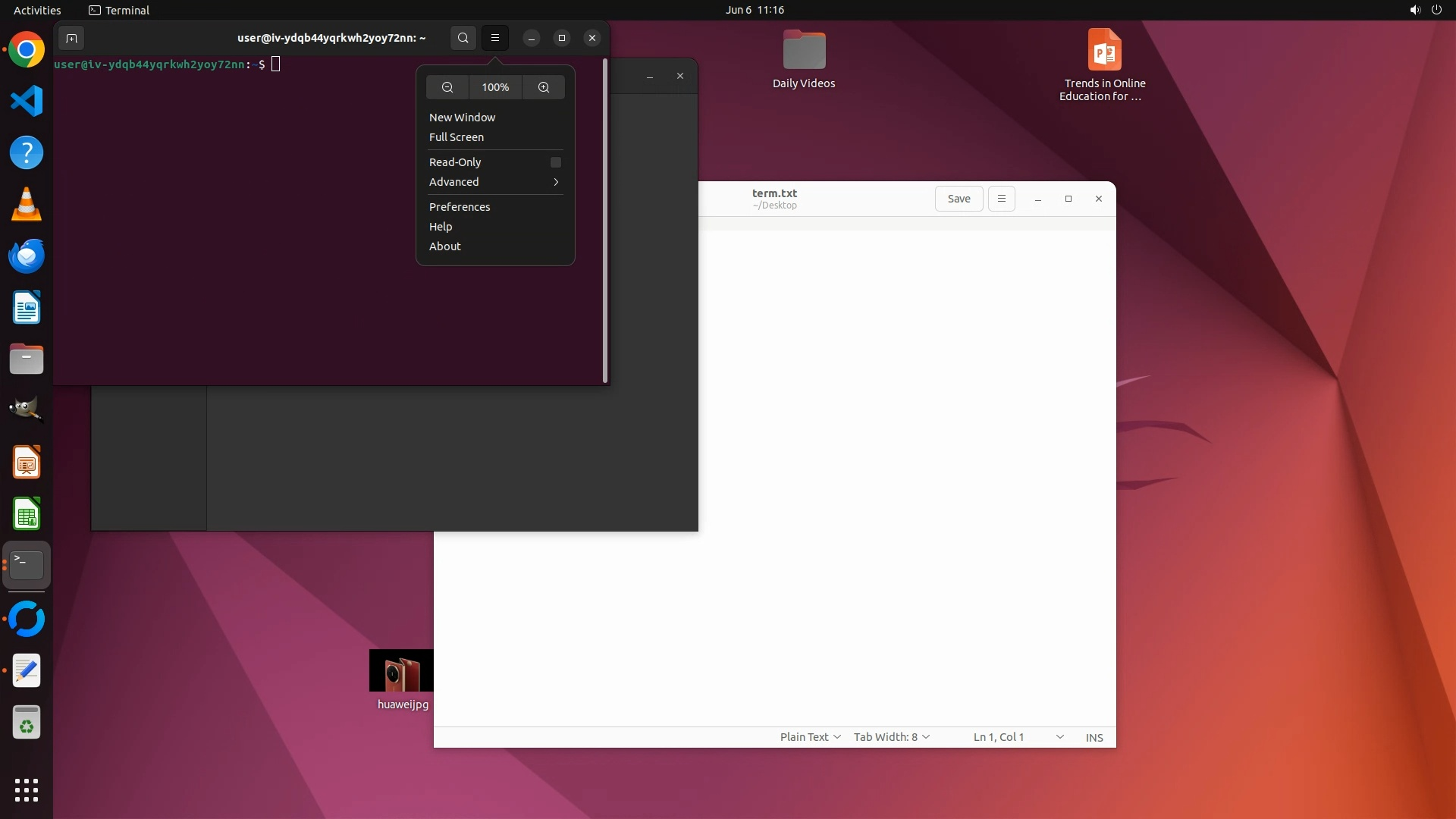The width and height of the screenshot is (1456, 819).
Task: Enable the Read-Only checkbox
Action: (x=555, y=162)
